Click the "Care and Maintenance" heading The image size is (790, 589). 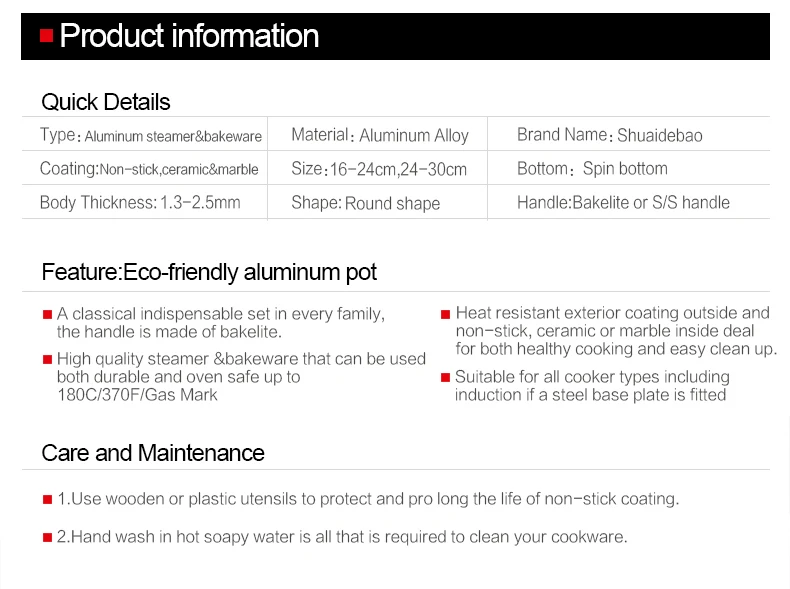(x=153, y=453)
